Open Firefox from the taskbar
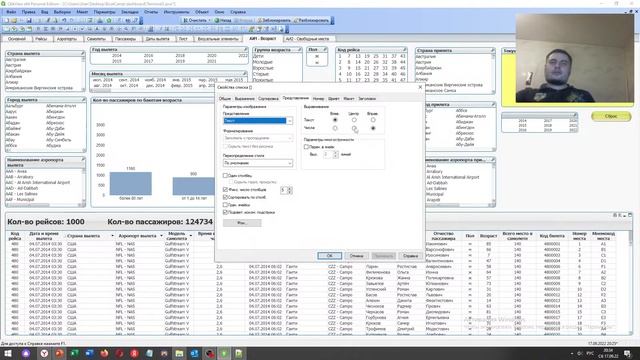 coord(104,353)
